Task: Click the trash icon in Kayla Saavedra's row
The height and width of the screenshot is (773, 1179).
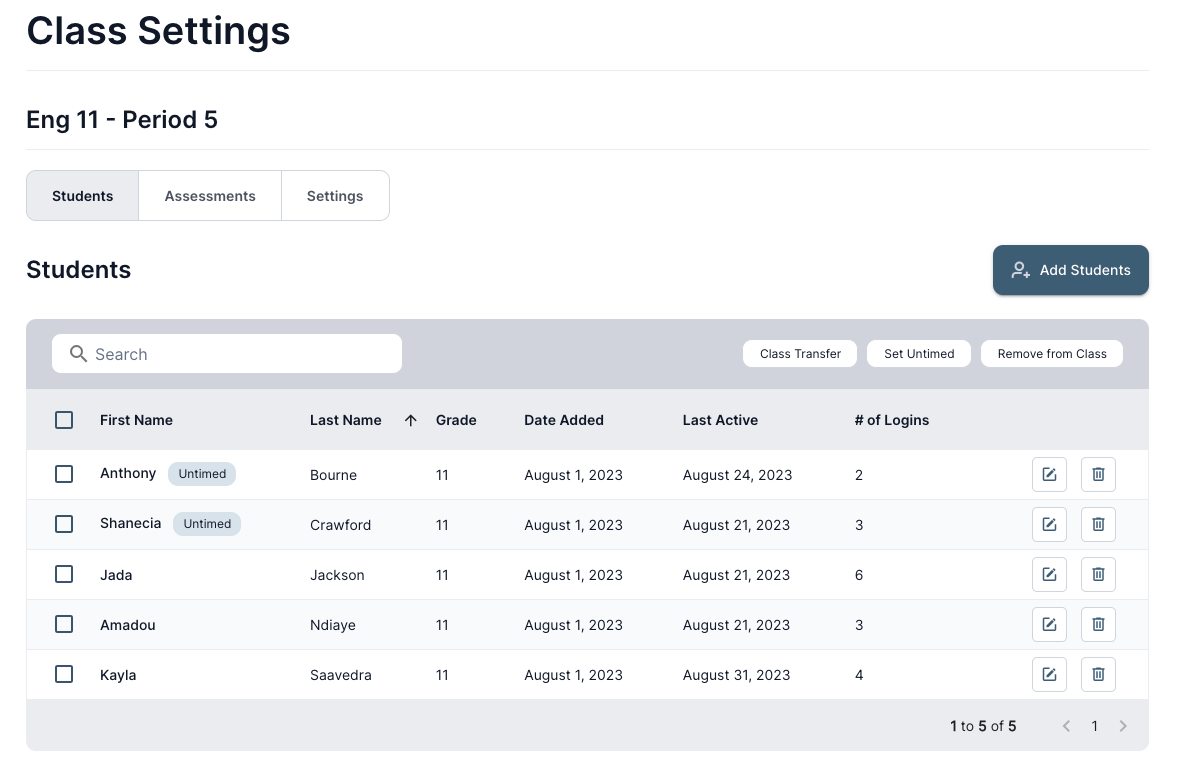Action: click(x=1098, y=675)
